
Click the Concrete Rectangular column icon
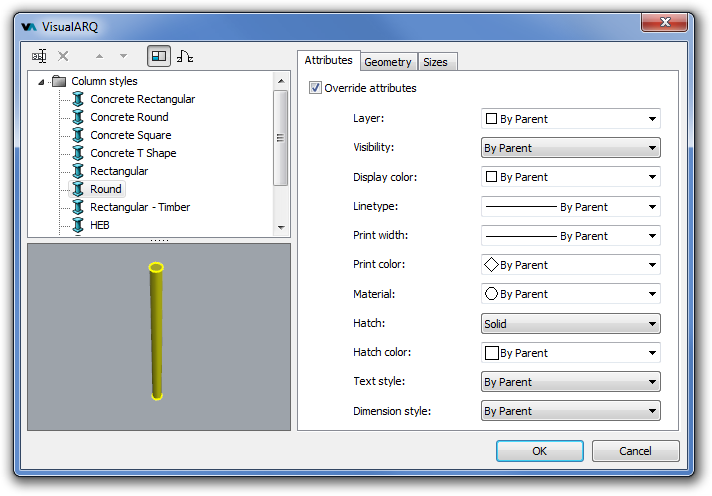78,99
